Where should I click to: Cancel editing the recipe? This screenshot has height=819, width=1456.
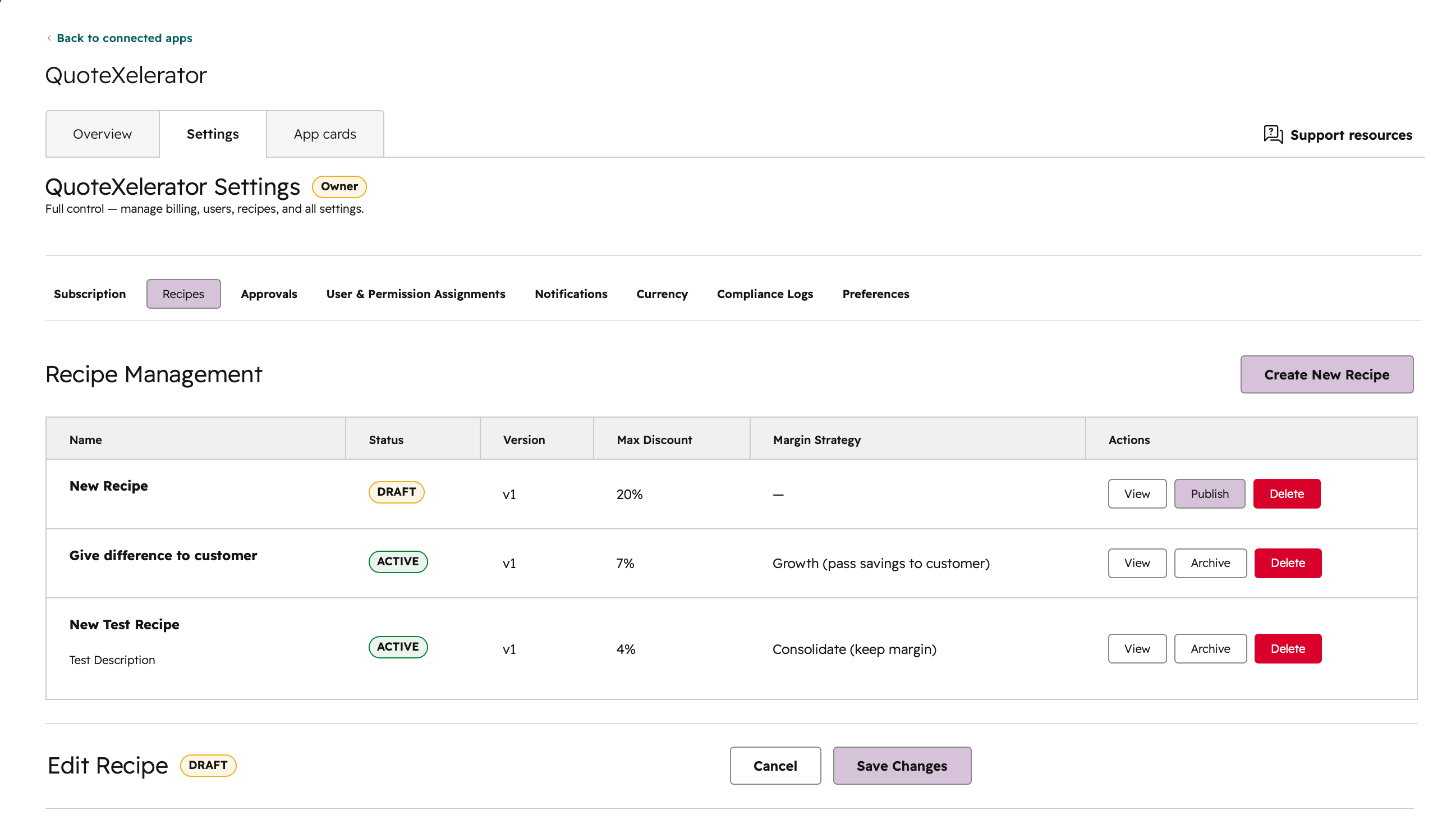pyautogui.click(x=775, y=766)
